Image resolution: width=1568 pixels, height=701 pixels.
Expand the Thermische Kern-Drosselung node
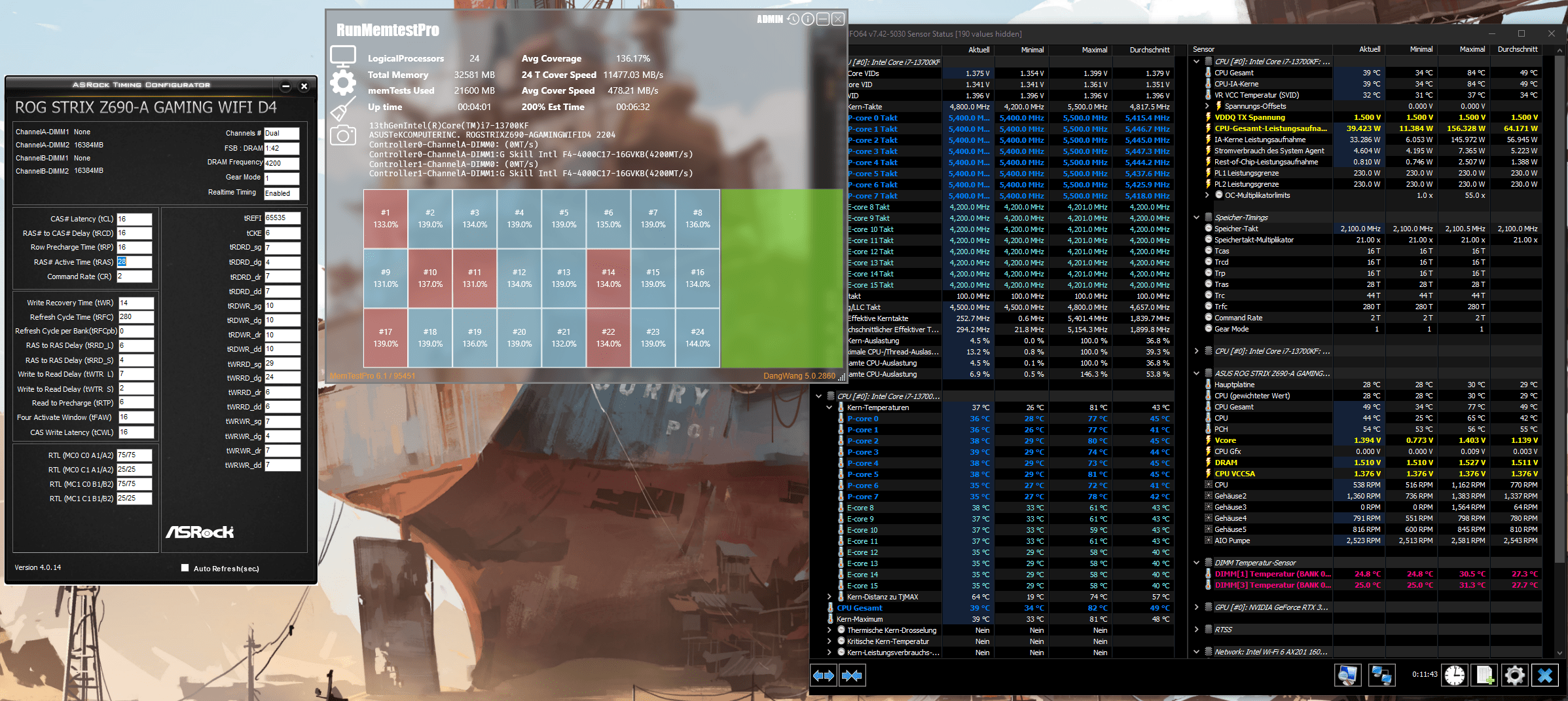(830, 630)
